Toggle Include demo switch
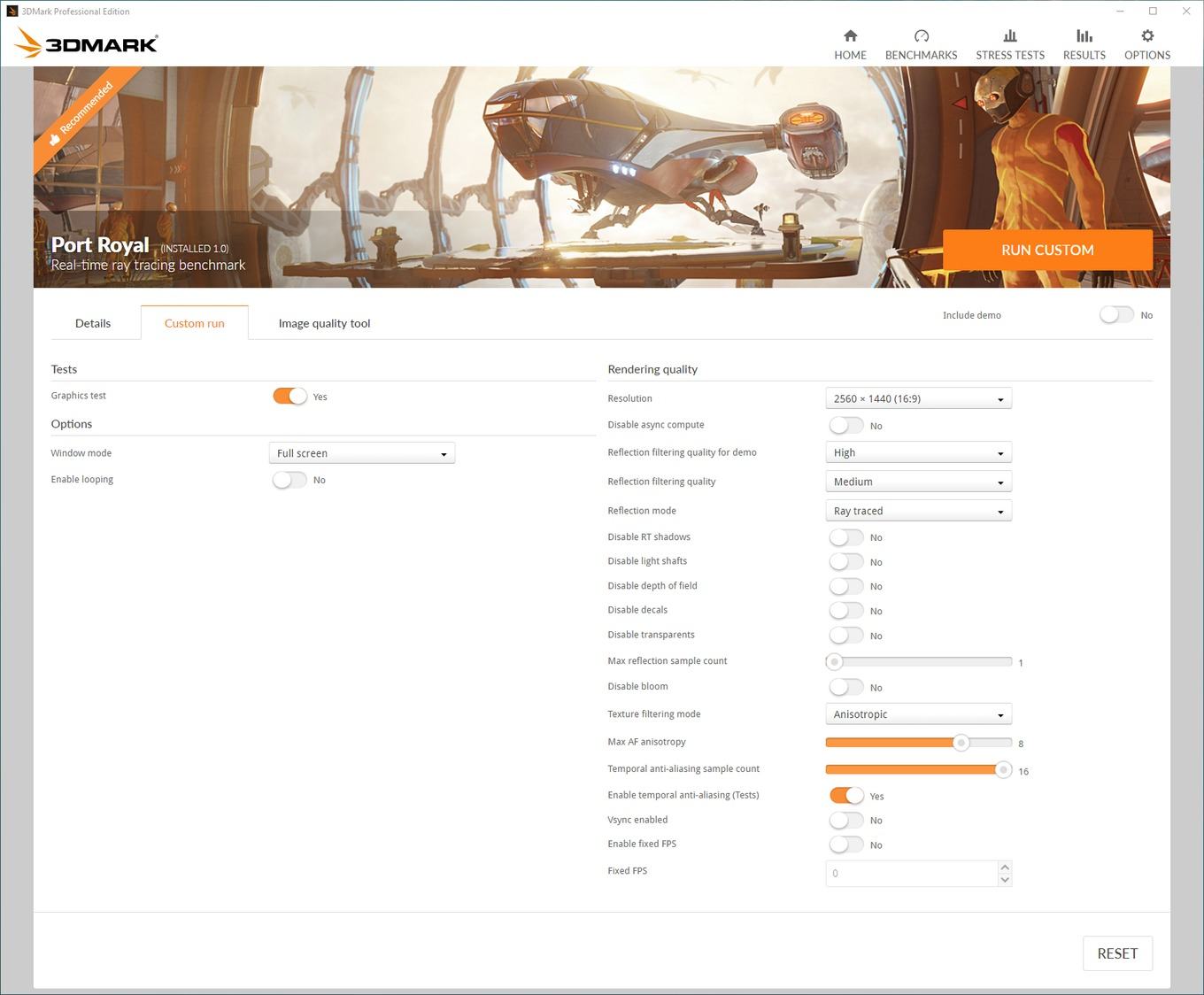Viewport: 1204px width, 995px height. (x=1116, y=314)
